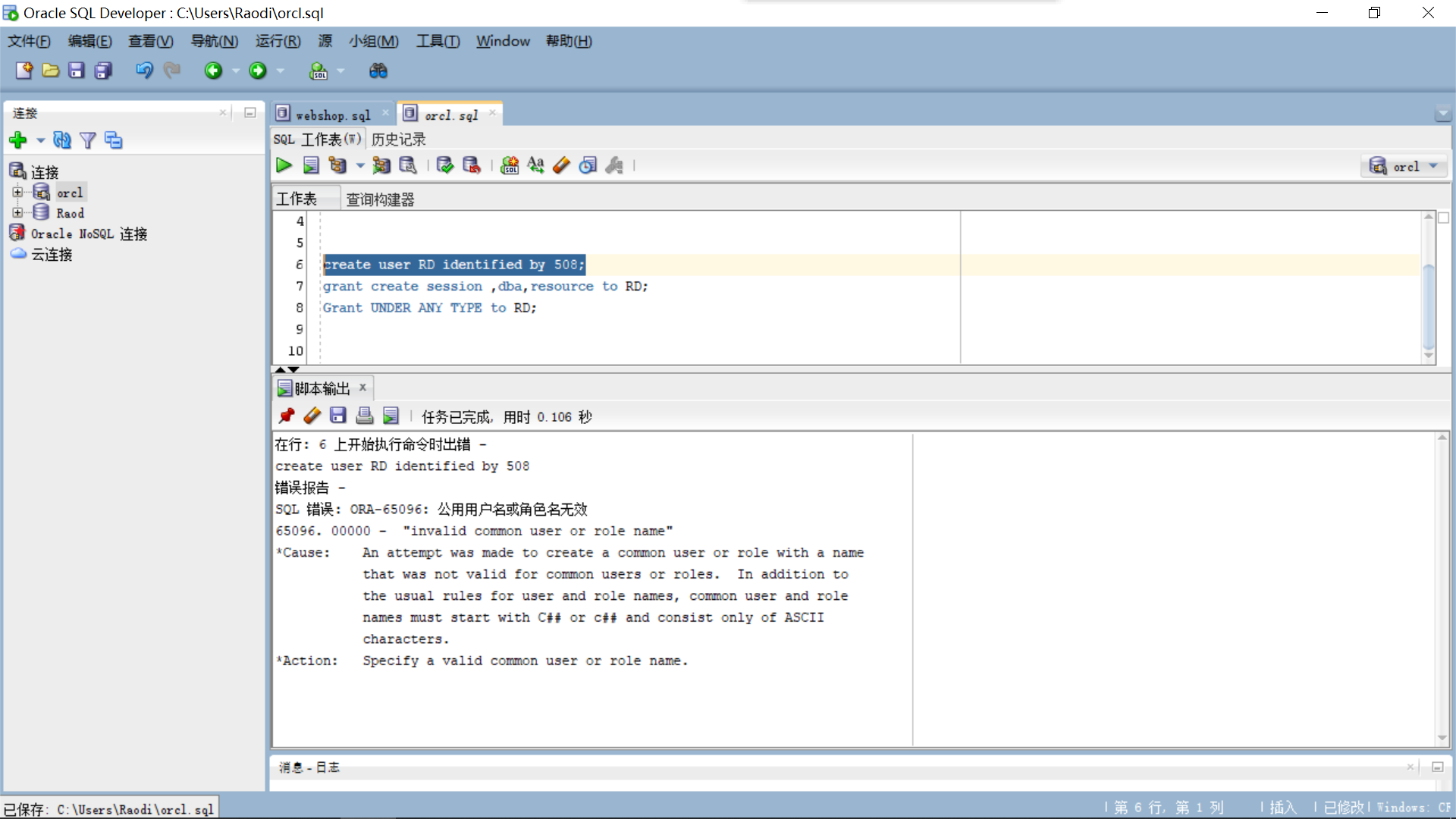1456x819 pixels.
Task: Click the Autotrace icon
Action: click(x=381, y=165)
